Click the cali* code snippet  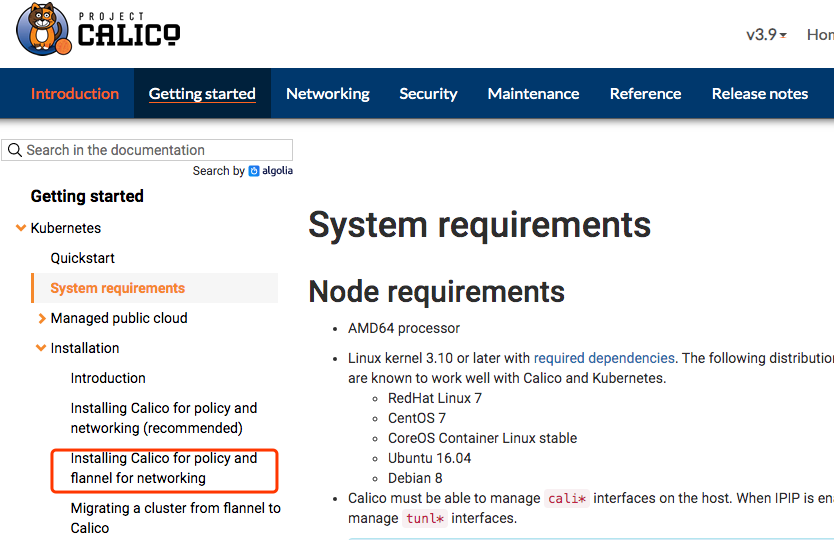pos(566,499)
